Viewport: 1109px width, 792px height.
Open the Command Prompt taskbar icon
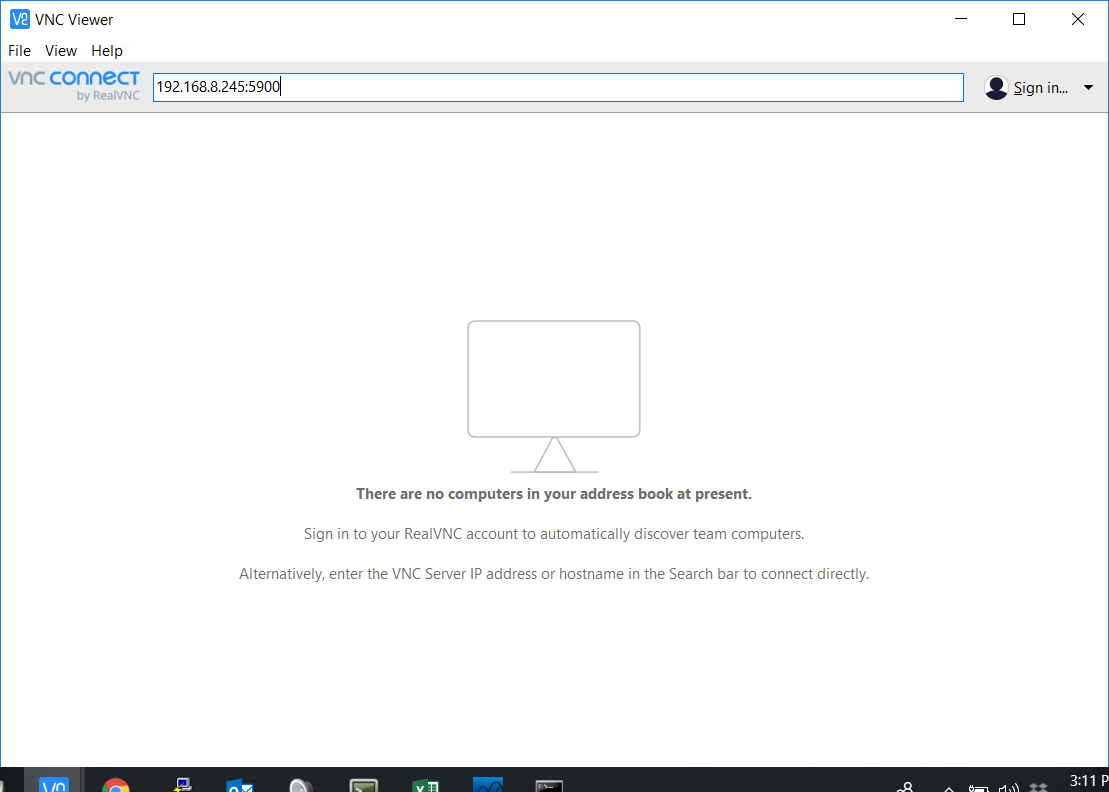coord(547,783)
